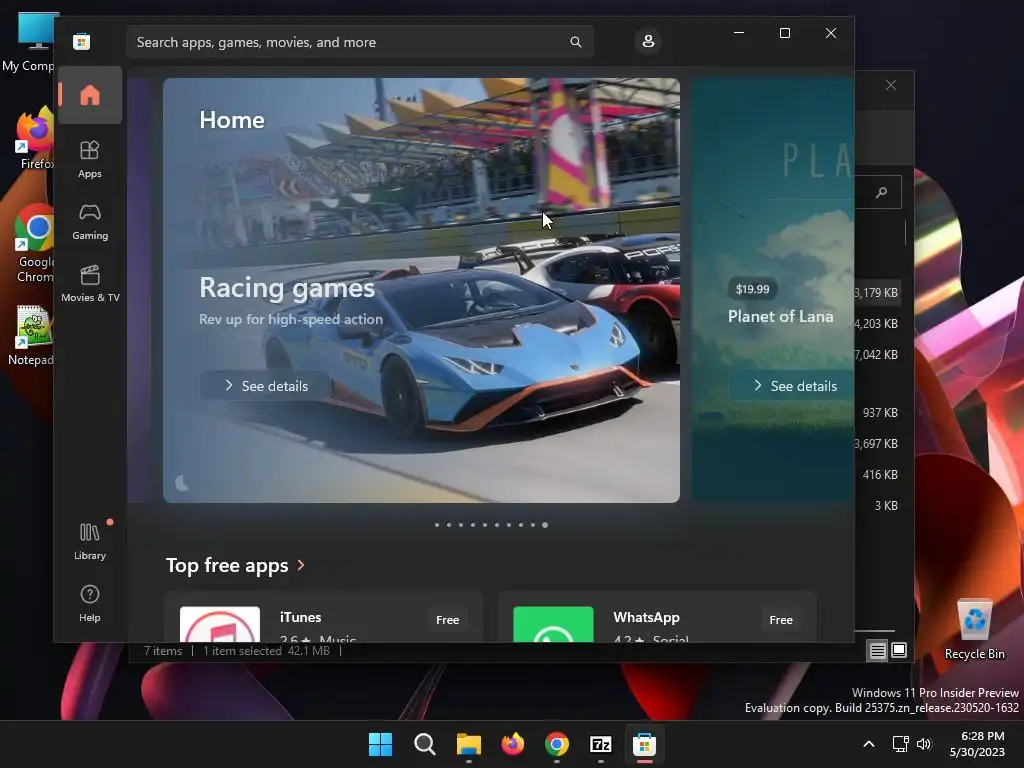Click '1 item selected' status text
The height and width of the screenshot is (768, 1024).
point(242,650)
